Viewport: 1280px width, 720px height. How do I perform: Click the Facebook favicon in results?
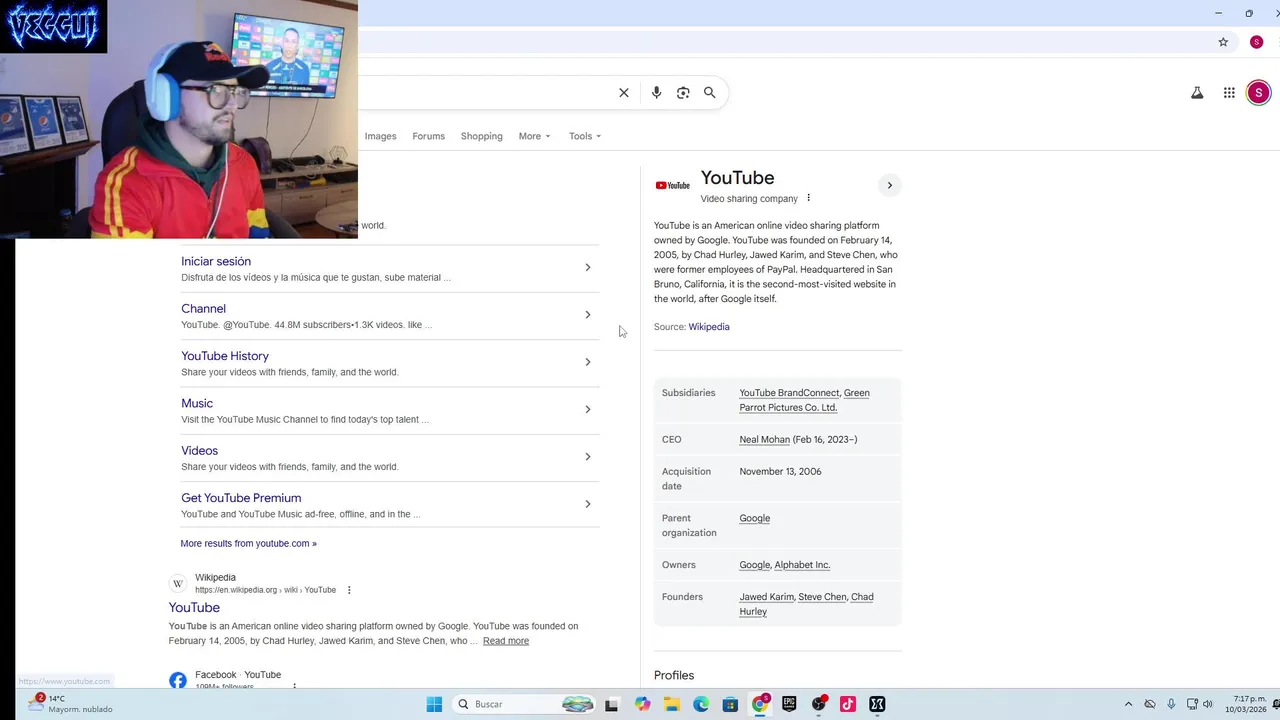[178, 680]
